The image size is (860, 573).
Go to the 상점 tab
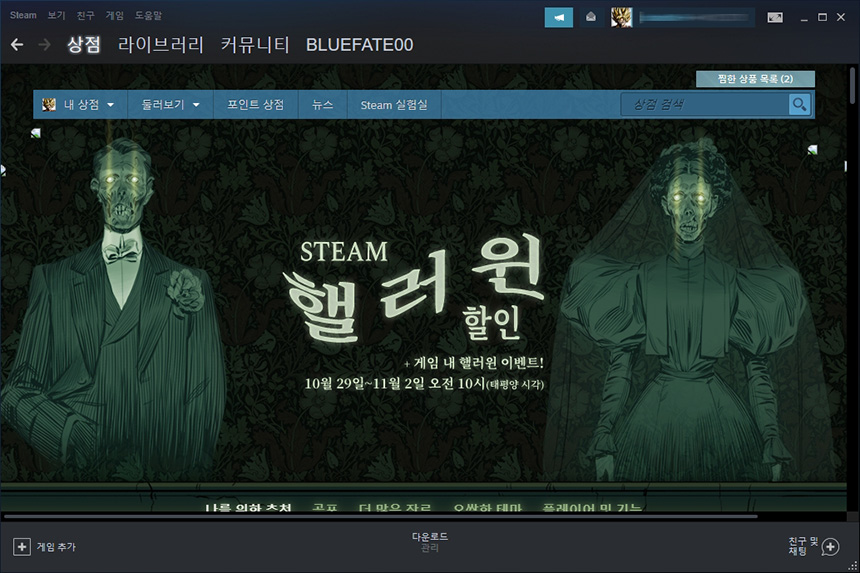tap(84, 45)
